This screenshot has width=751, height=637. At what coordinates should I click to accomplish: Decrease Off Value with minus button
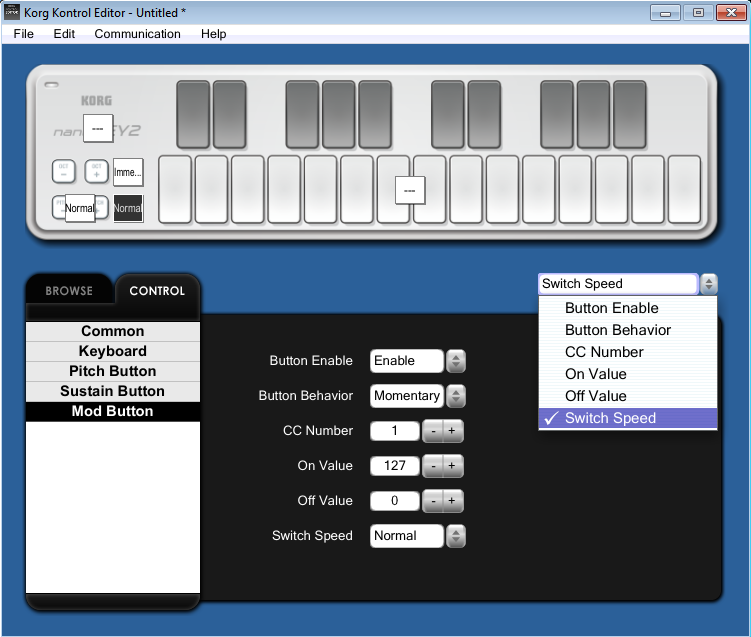tap(433, 501)
